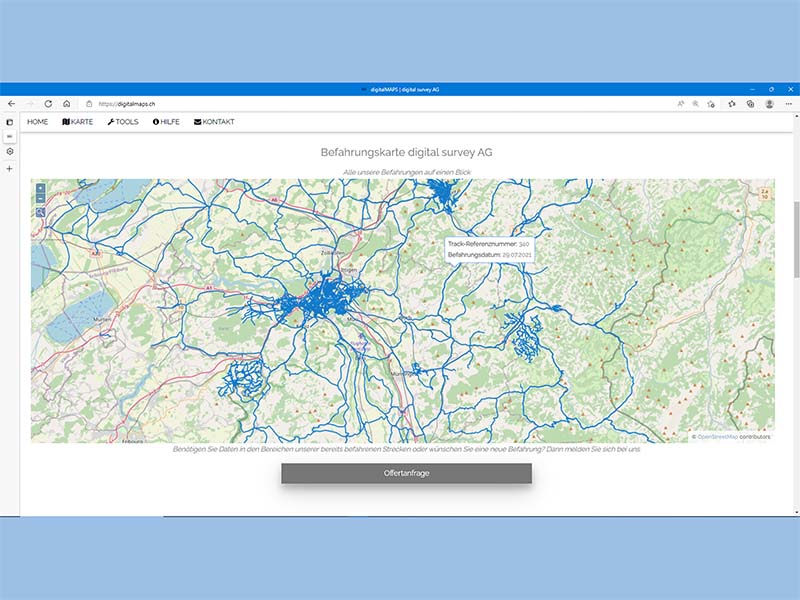The width and height of the screenshot is (800, 600).
Task: Open the read aloud option
Action: click(x=680, y=103)
